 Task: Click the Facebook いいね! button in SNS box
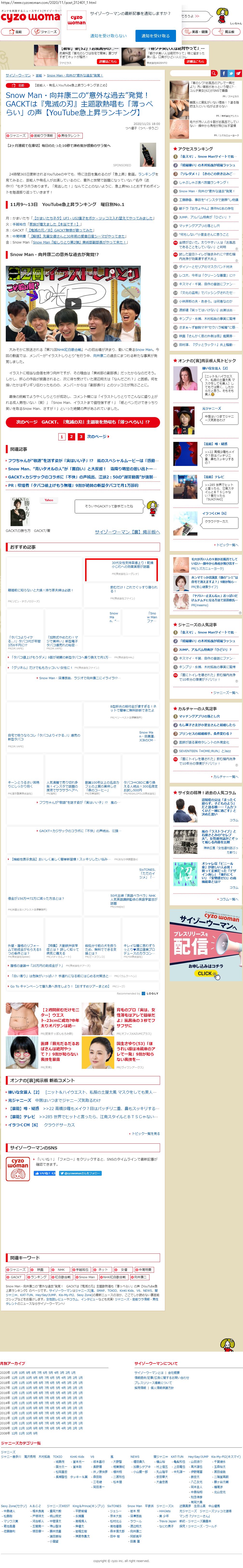coord(44,1174)
